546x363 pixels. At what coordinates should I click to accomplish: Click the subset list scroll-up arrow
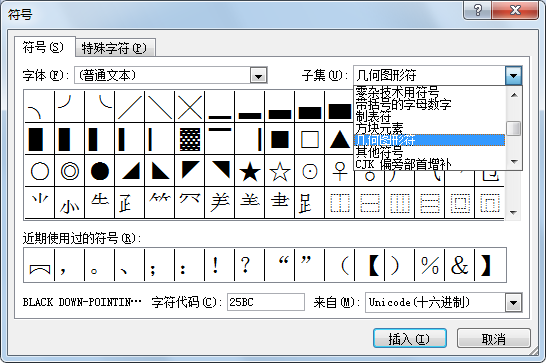point(514,95)
